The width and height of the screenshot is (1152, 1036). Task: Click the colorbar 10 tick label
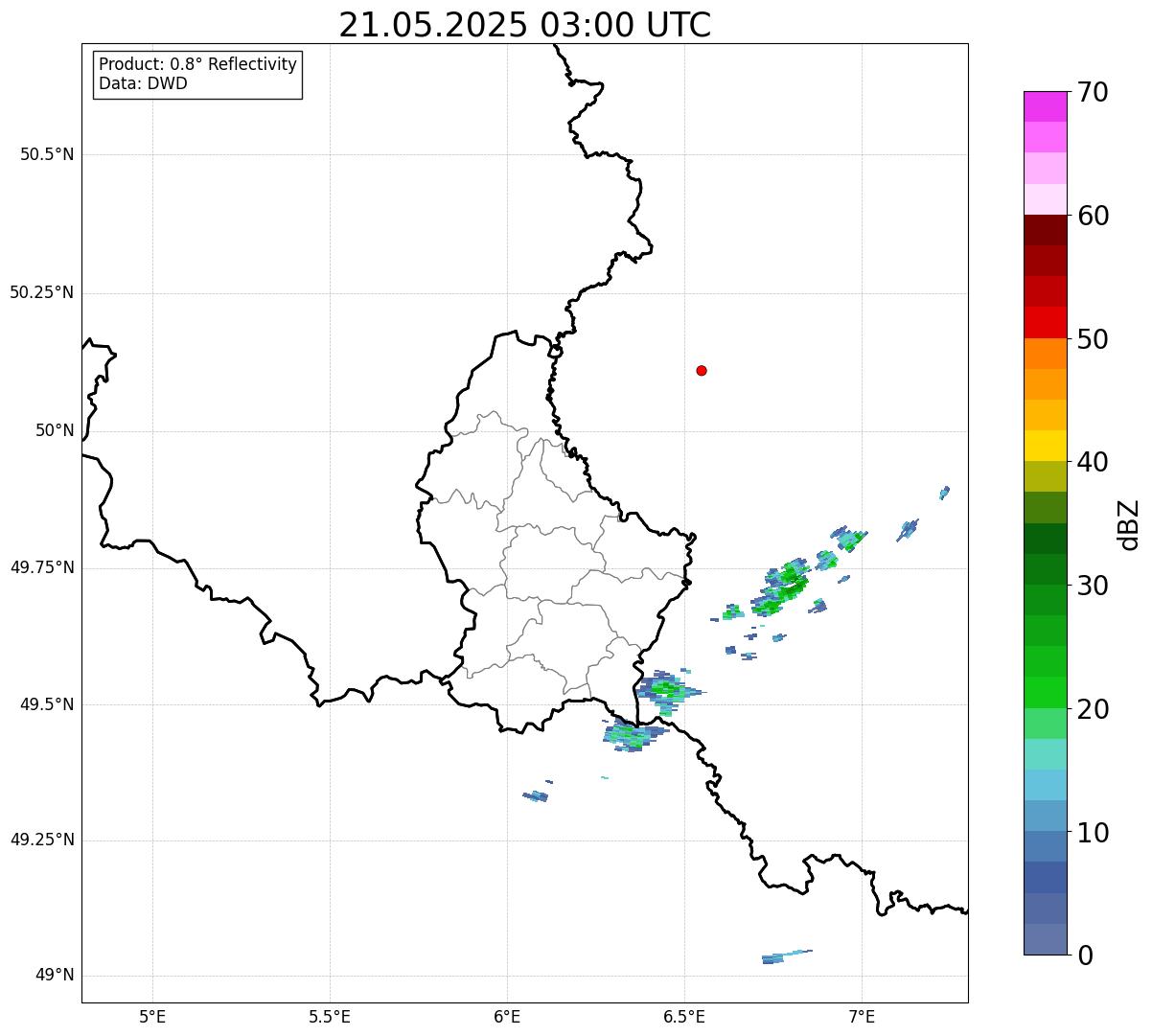pos(1093,833)
